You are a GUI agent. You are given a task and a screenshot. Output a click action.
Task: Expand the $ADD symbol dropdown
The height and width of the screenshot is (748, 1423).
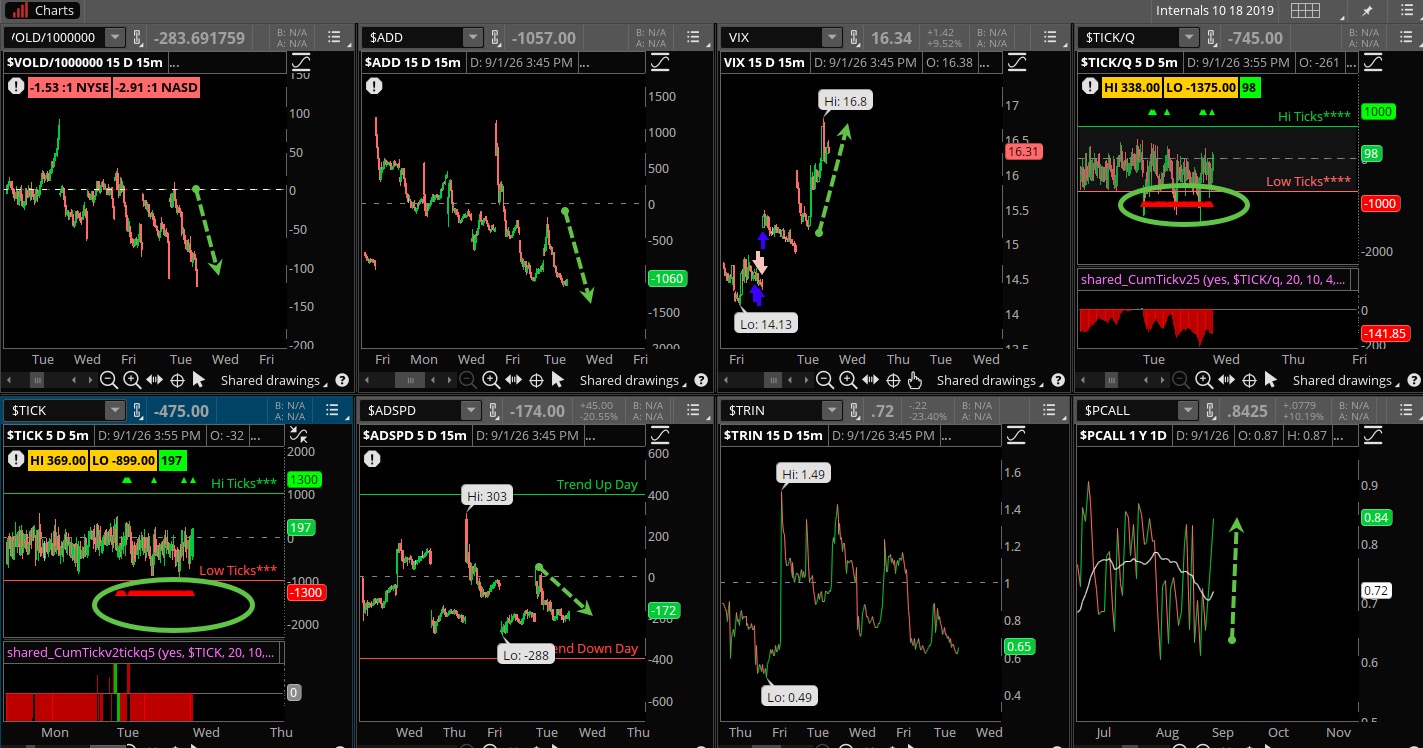473,38
